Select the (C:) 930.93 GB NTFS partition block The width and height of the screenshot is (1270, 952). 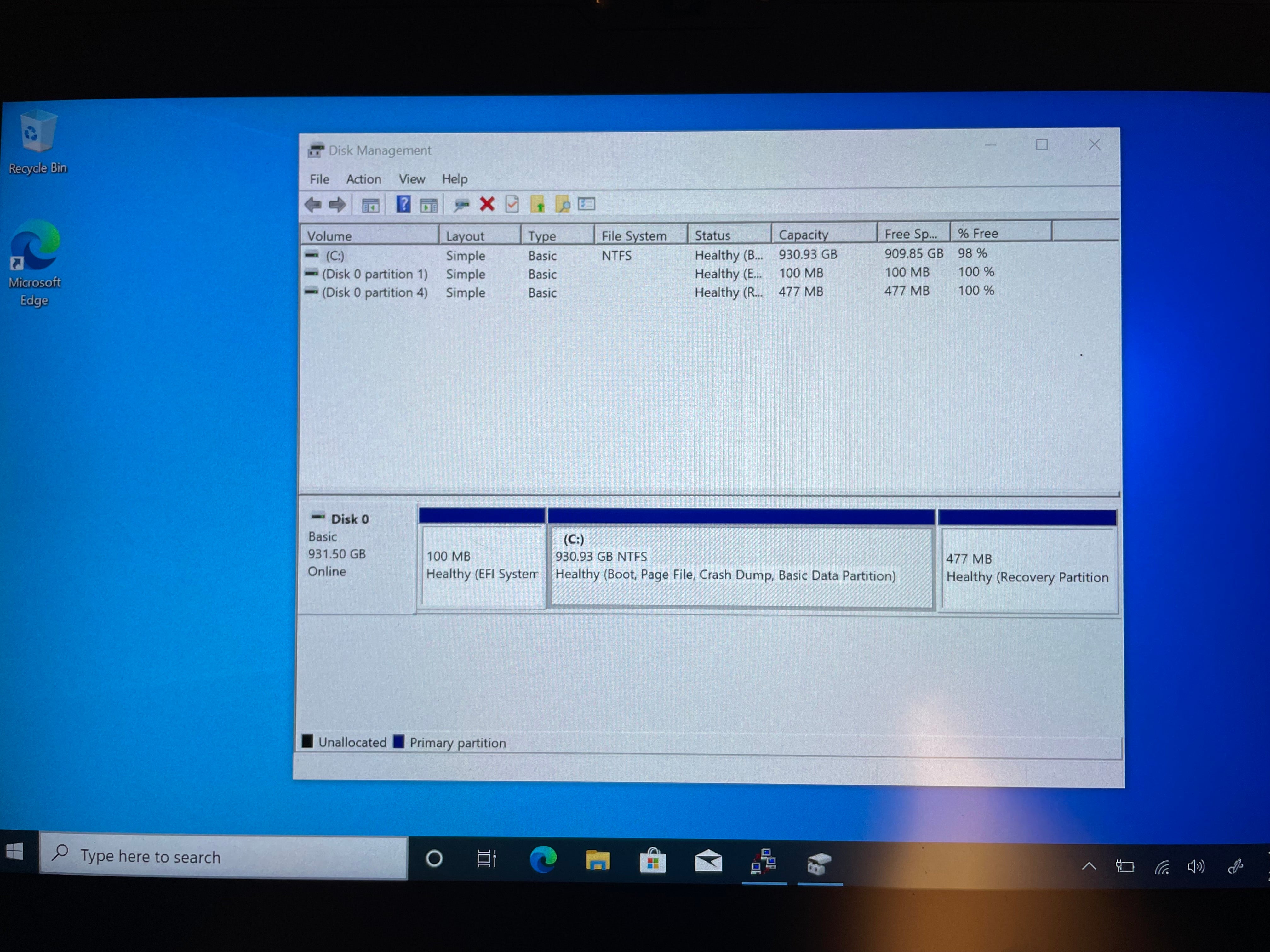(741, 559)
